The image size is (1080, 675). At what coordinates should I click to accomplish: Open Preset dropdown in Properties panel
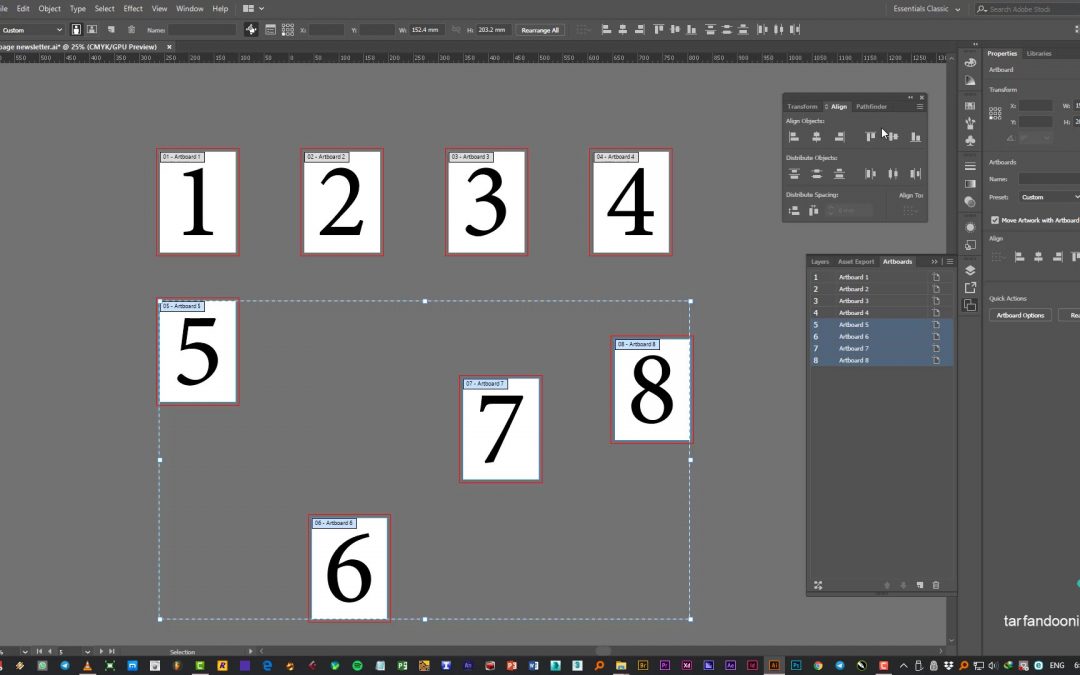point(1049,197)
